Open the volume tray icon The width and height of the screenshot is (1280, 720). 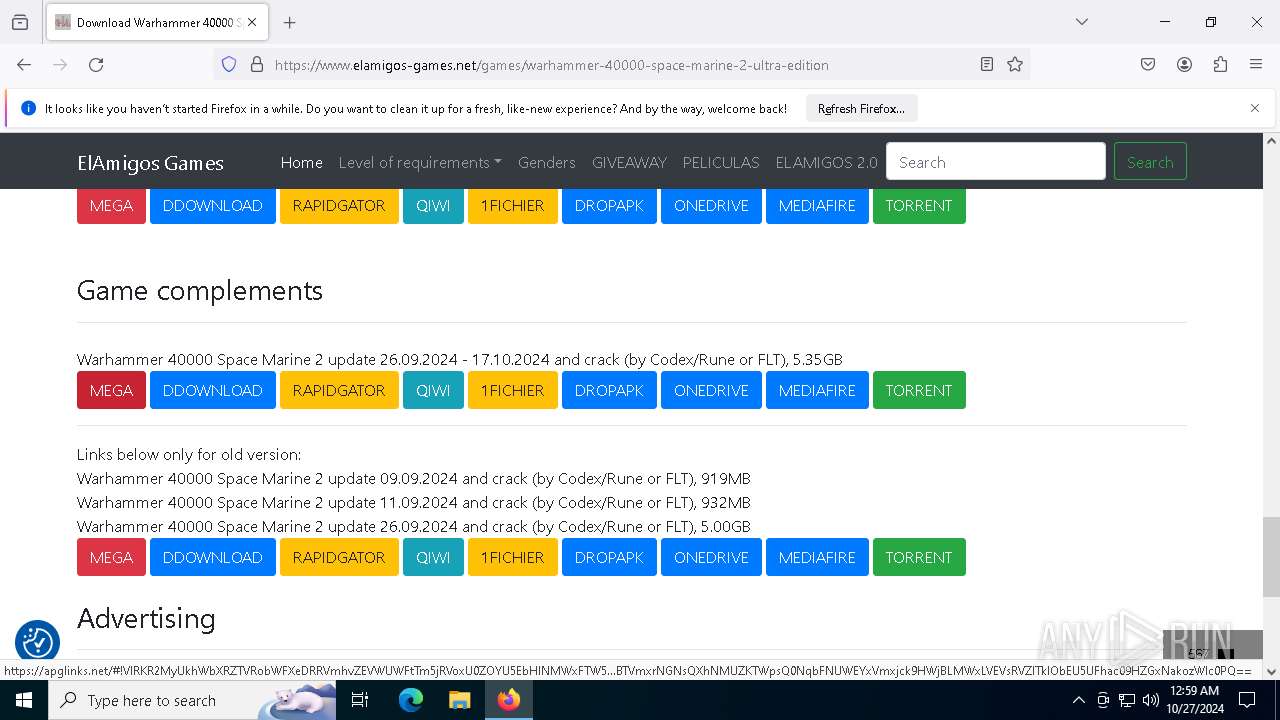pyautogui.click(x=1151, y=700)
